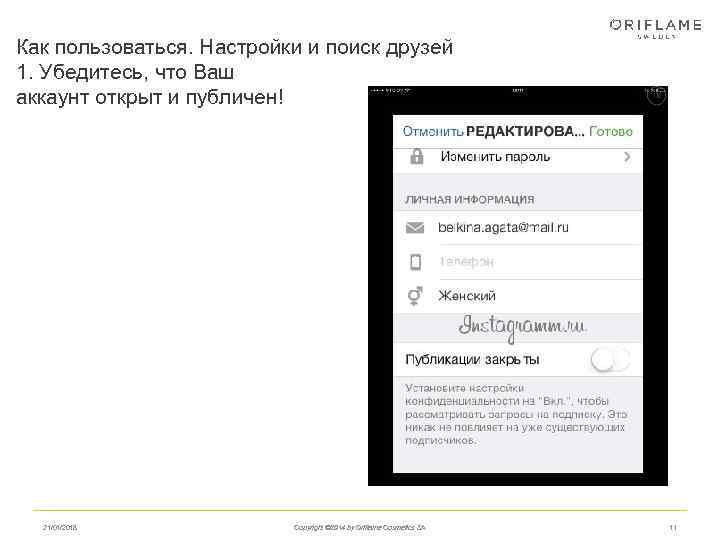Click the envelope email icon
The width and height of the screenshot is (720, 540).
pos(415,227)
